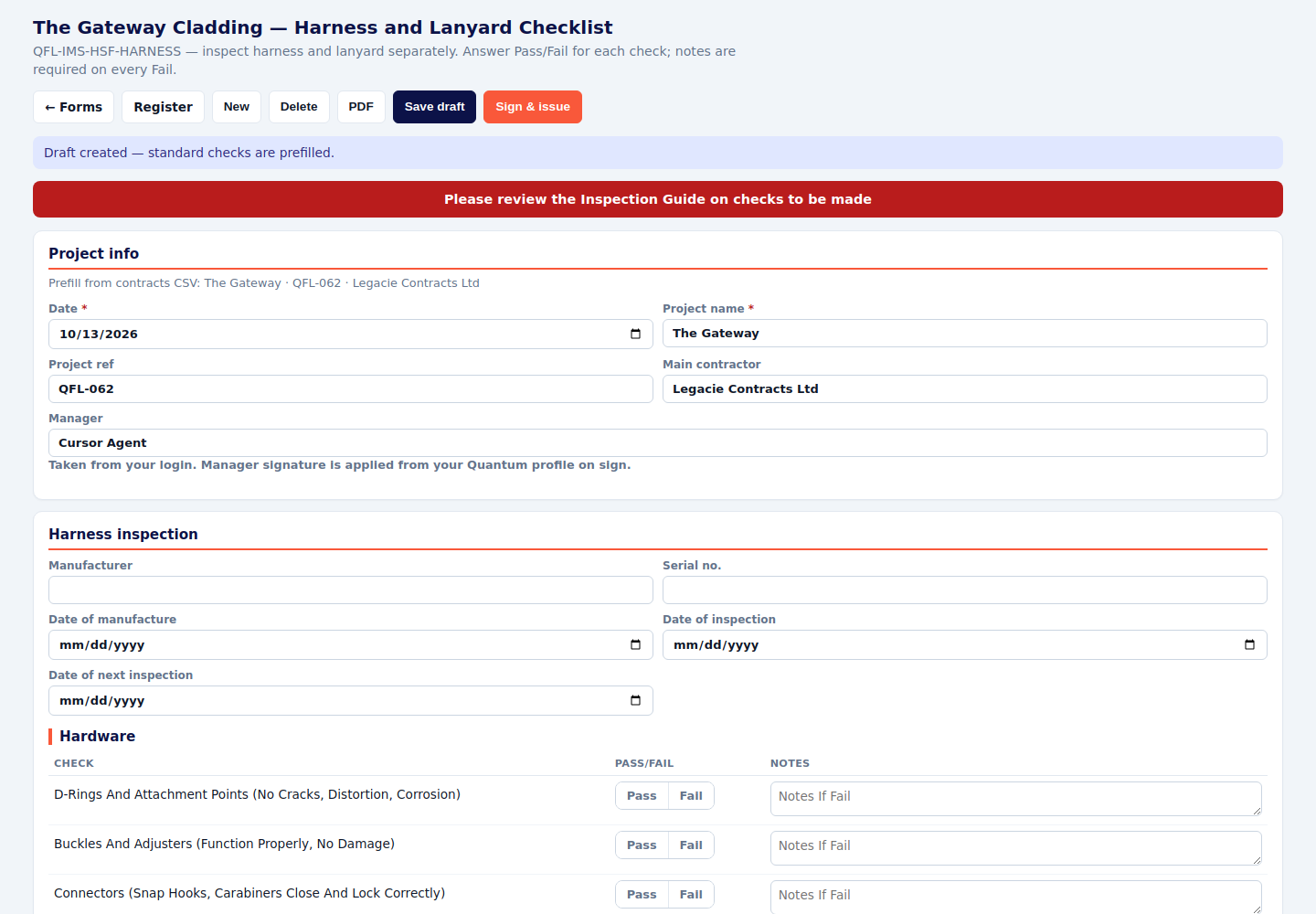Mark Buckles And Adjusters as Pass
The height and width of the screenshot is (914, 1316).
[x=642, y=845]
